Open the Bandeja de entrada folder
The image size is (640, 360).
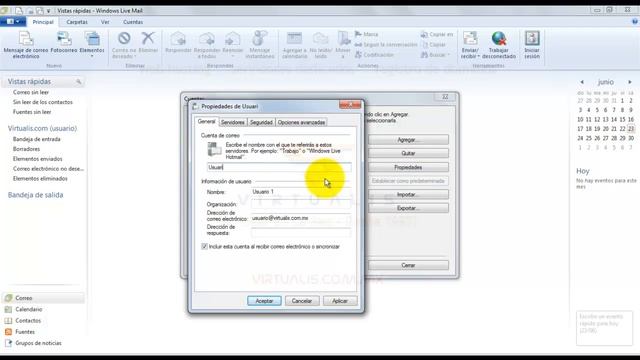pos(36,139)
